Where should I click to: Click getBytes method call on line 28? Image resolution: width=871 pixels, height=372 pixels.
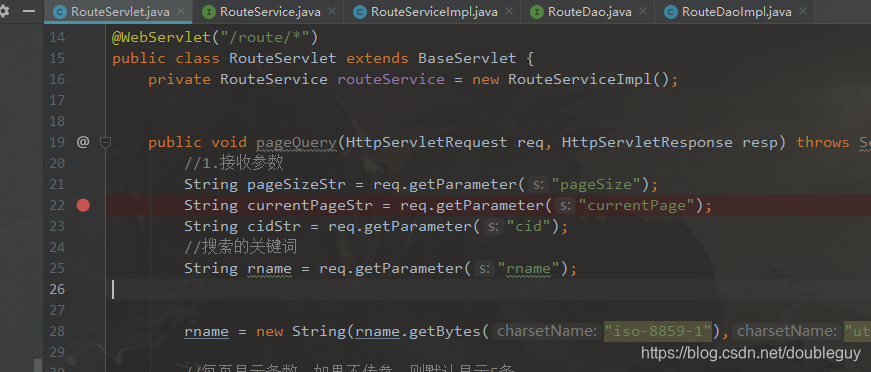(445, 331)
